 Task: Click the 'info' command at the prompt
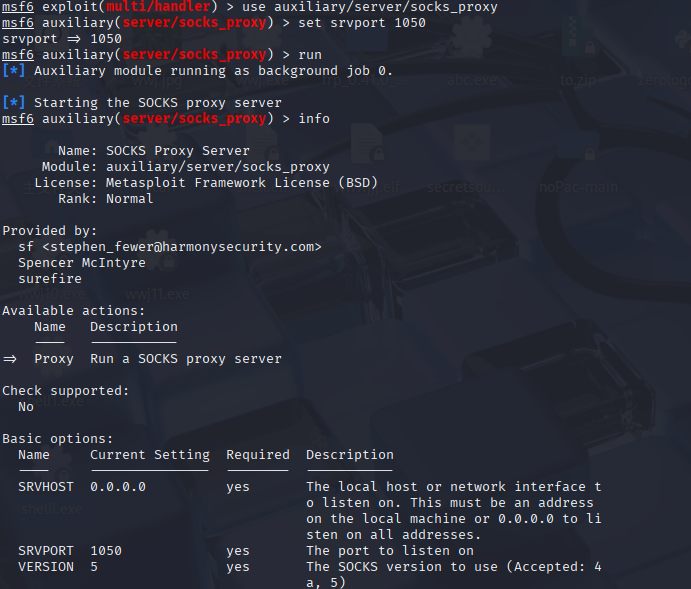tap(314, 119)
